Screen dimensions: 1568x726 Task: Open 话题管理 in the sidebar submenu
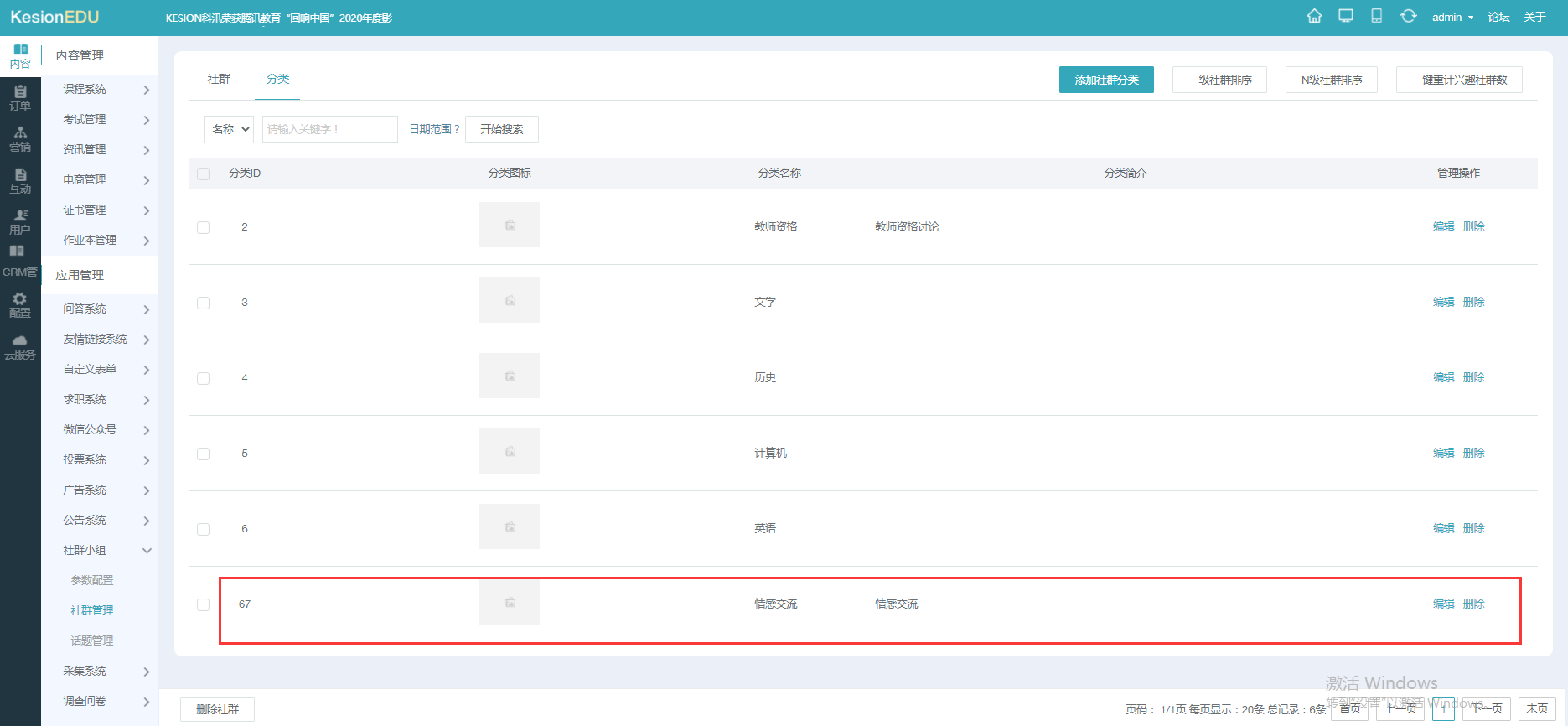click(x=92, y=640)
